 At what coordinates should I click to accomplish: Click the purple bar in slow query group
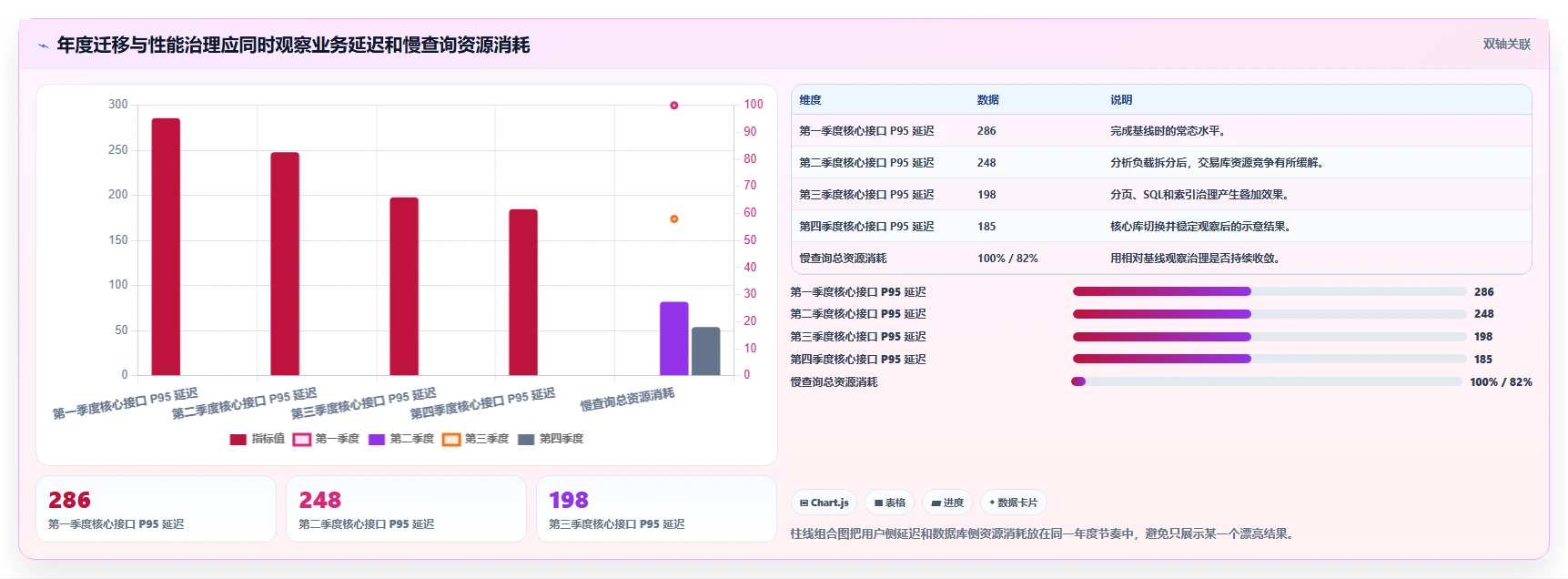tap(674, 339)
